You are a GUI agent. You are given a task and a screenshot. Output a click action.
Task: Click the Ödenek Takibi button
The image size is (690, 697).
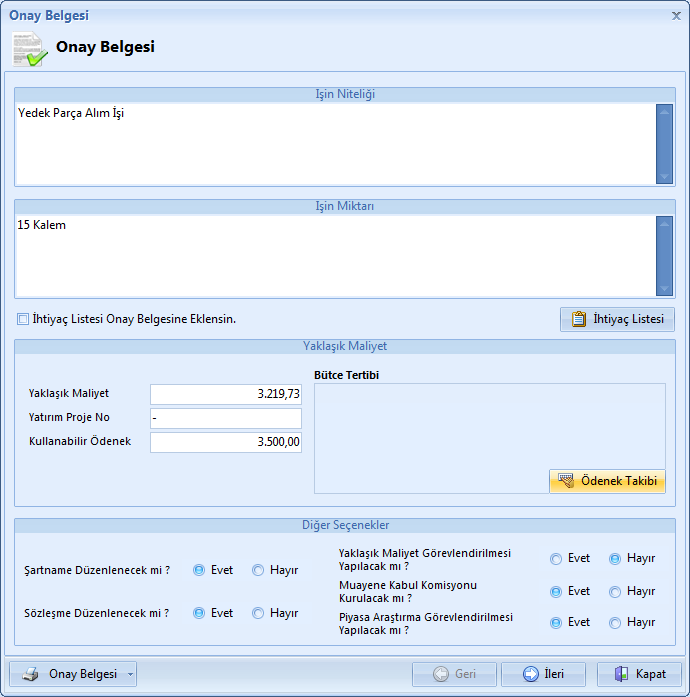pos(607,481)
